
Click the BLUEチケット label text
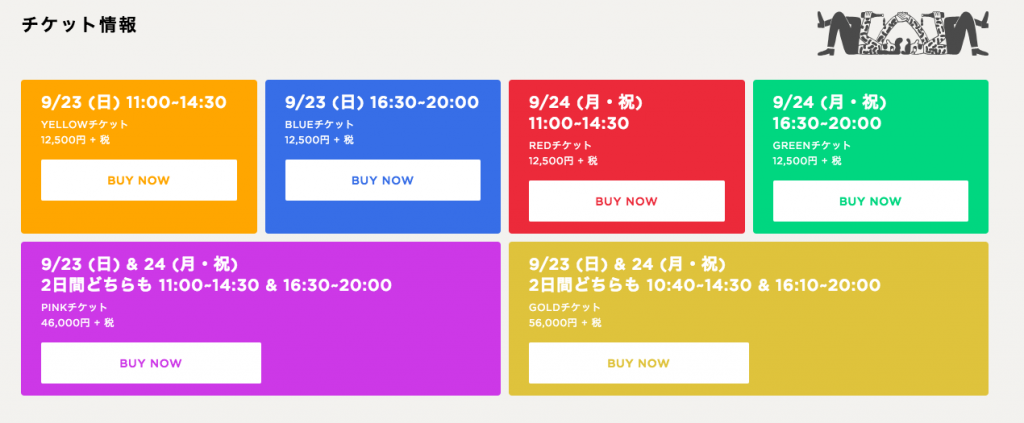pyautogui.click(x=320, y=124)
